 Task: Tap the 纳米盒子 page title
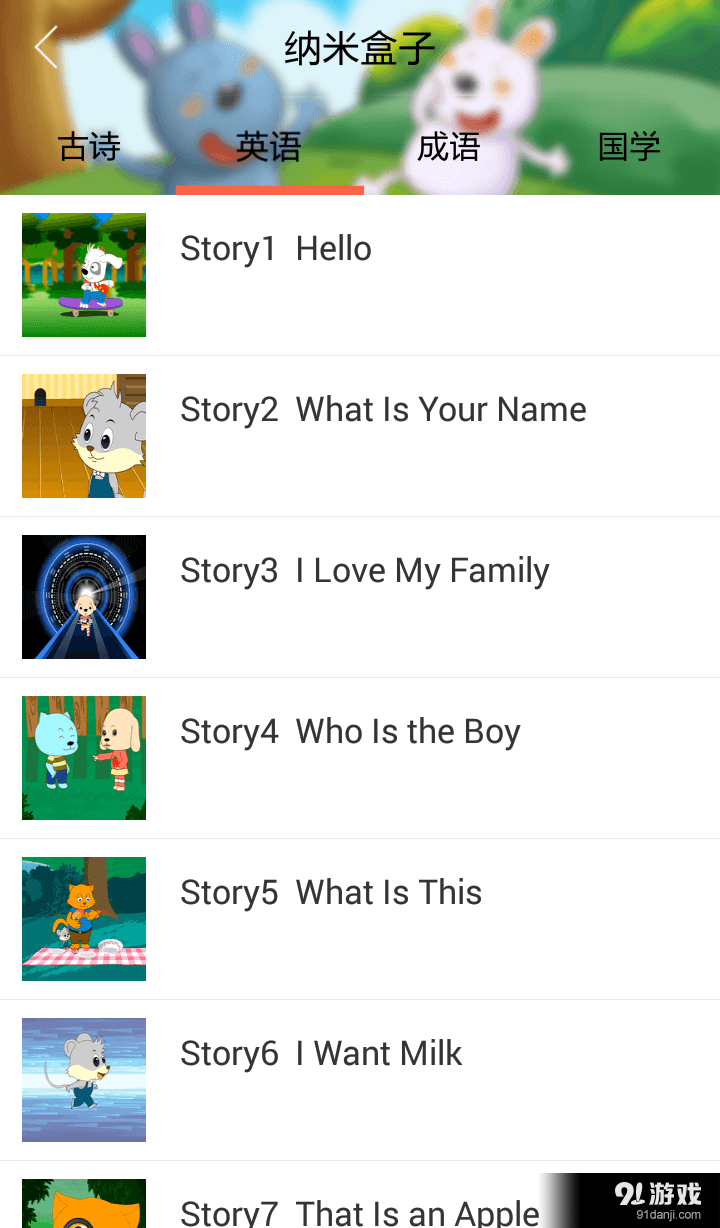[360, 48]
